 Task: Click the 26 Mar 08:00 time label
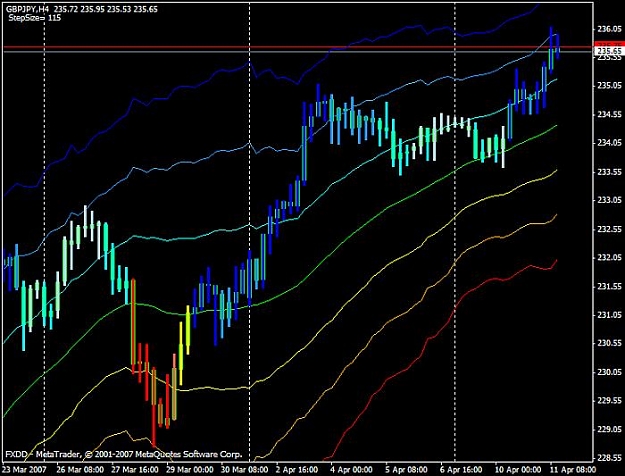pyautogui.click(x=80, y=470)
